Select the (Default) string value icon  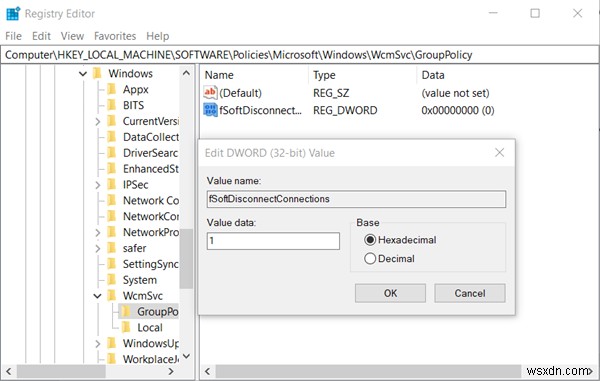tap(210, 93)
